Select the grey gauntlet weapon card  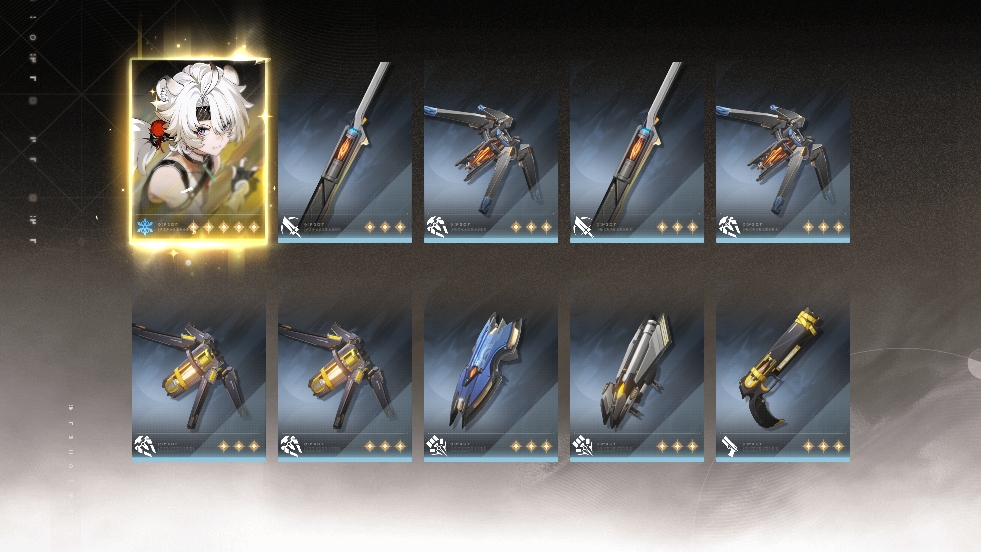[x=637, y=382]
